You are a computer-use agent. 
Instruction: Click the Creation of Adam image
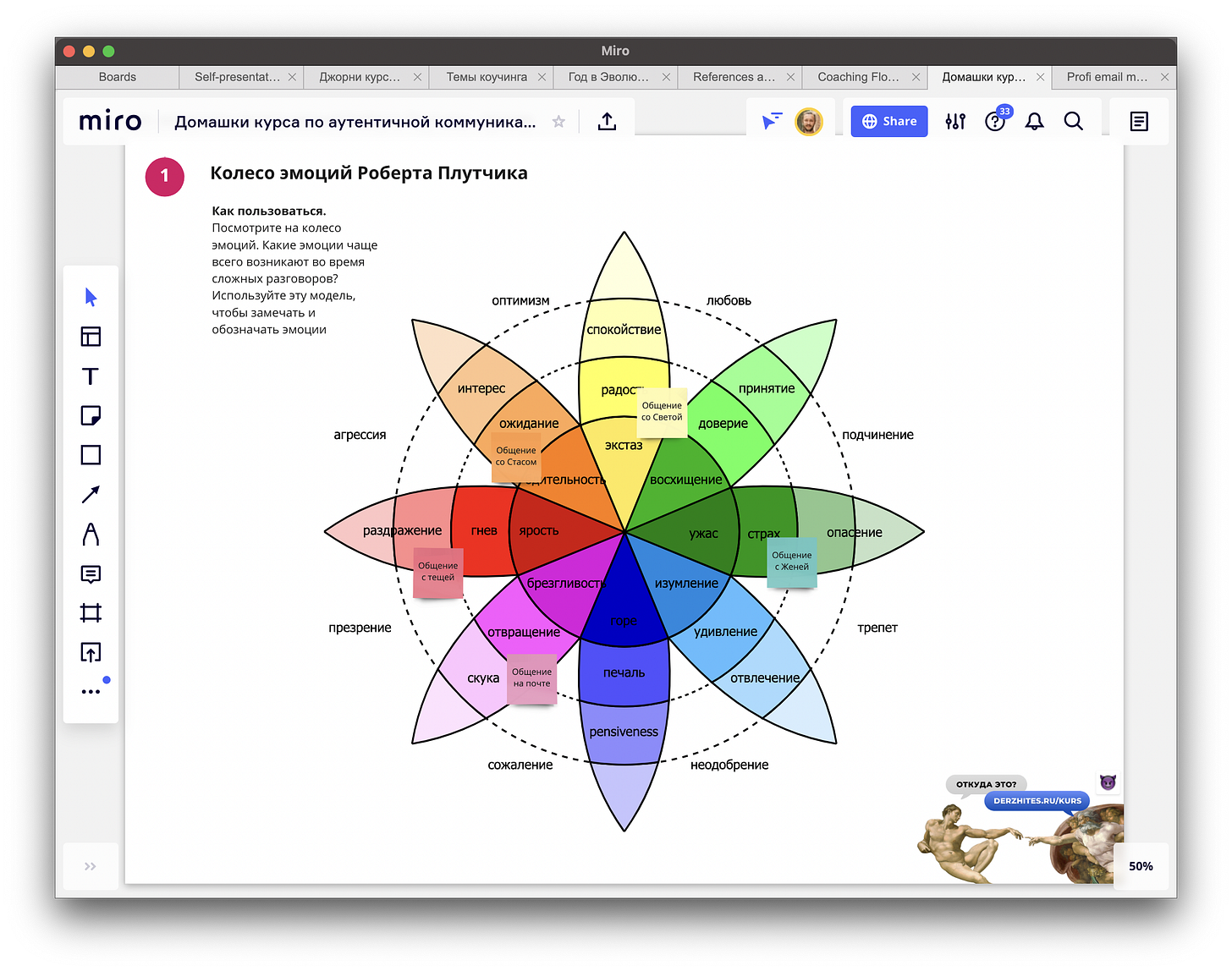tap(1020, 842)
